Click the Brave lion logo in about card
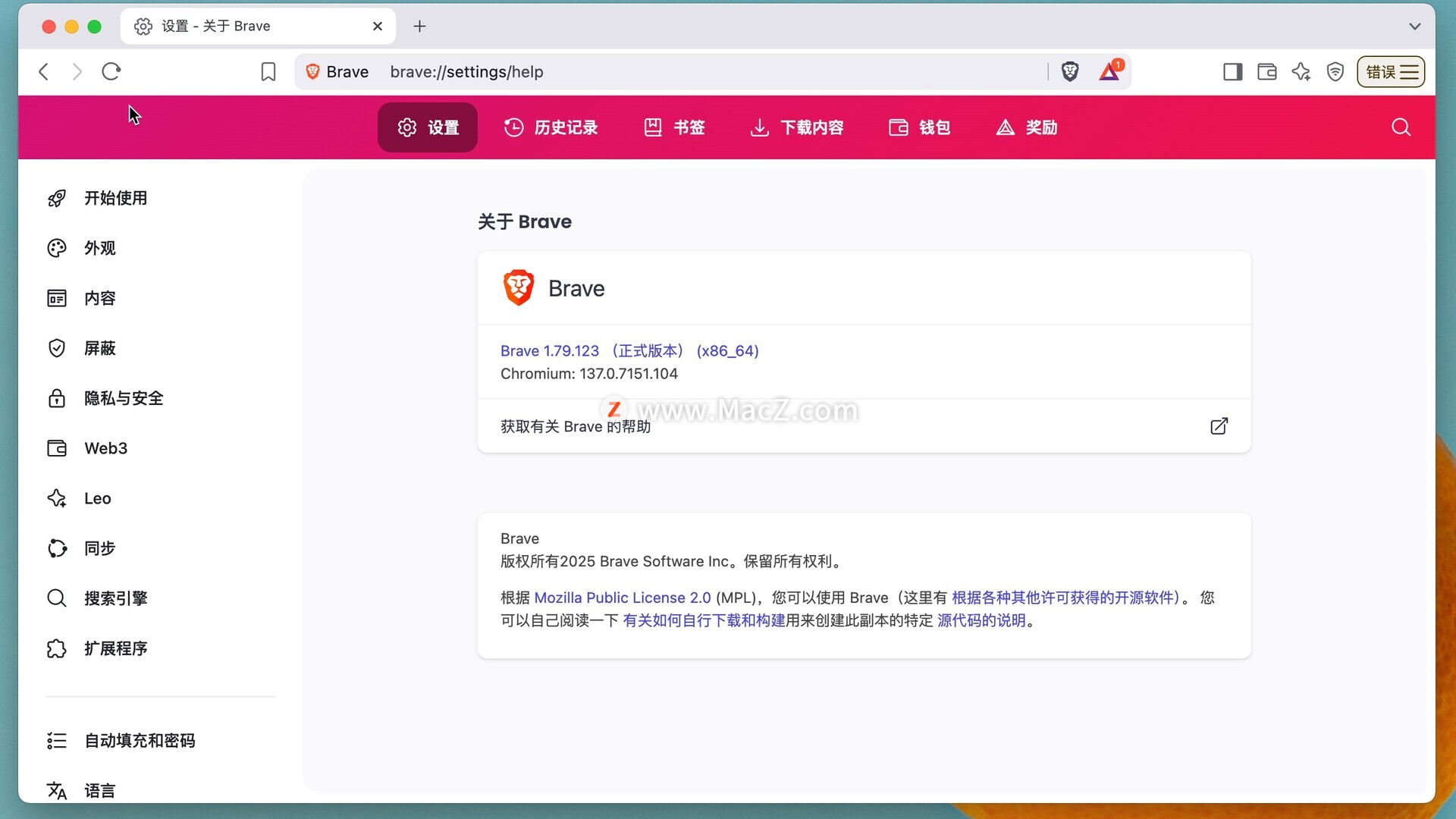The image size is (1456, 819). tap(519, 288)
